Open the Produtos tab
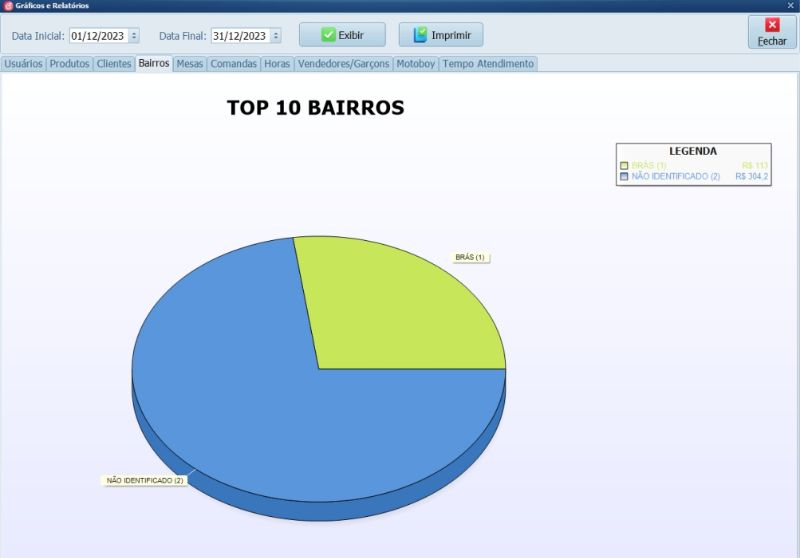 tap(70, 63)
